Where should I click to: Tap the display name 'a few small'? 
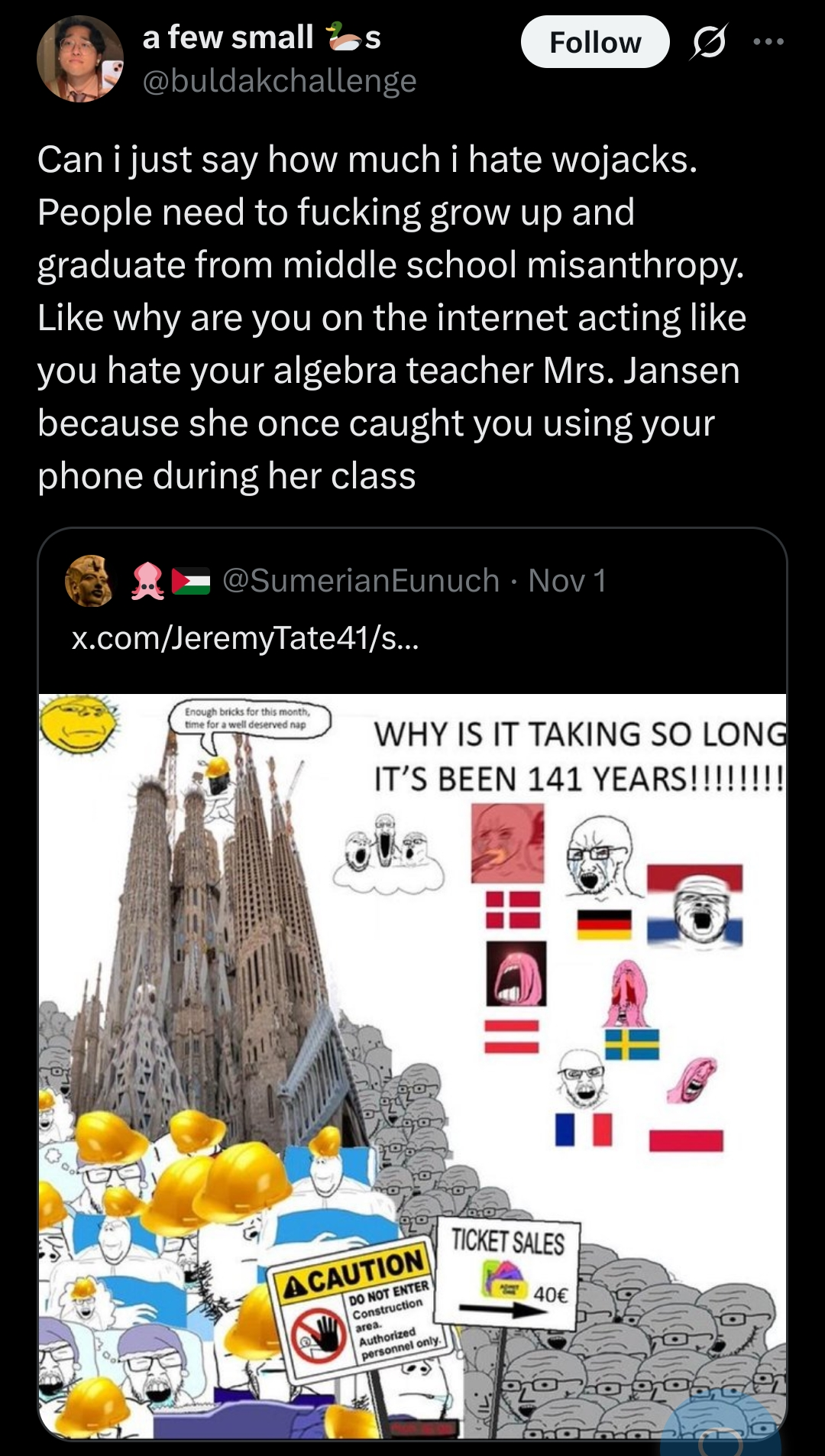(228, 37)
